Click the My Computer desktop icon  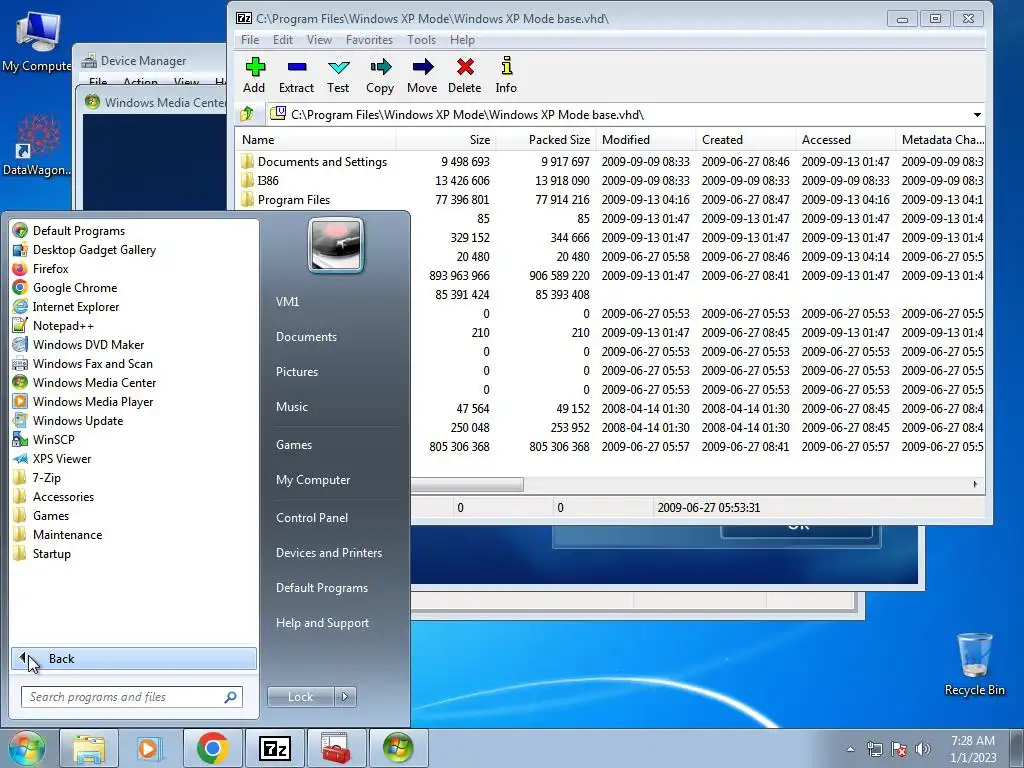(x=37, y=42)
